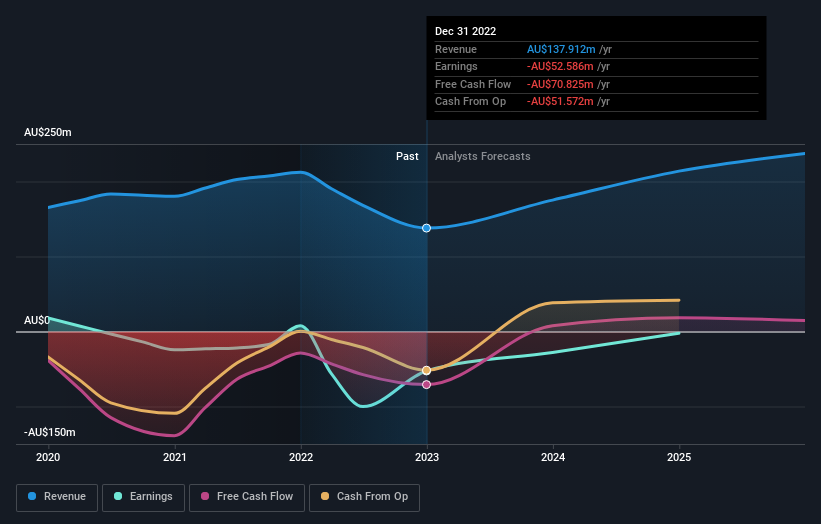Click the 2025 x-axis label
Viewport: 821px width, 524px height.
679,457
